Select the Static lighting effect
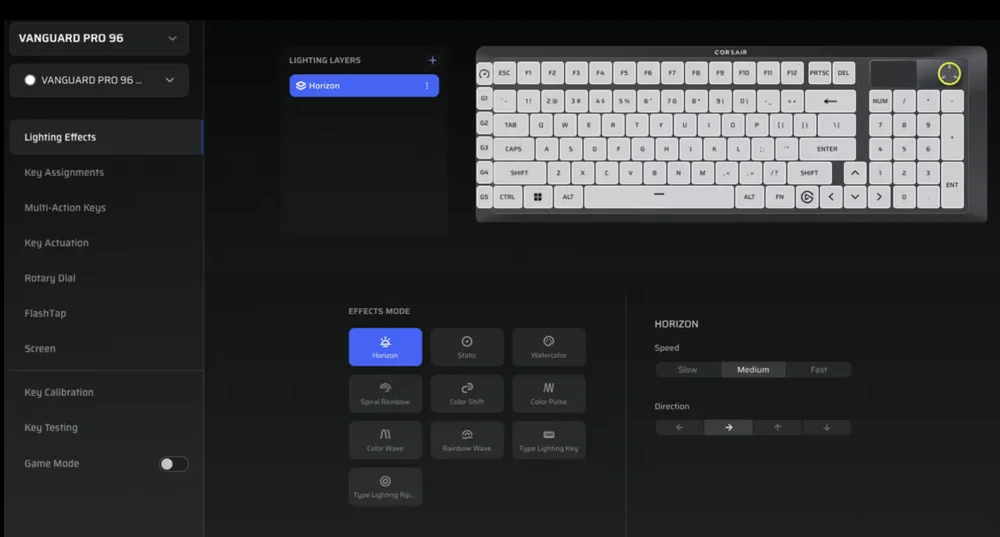This screenshot has height=537, width=1000. tap(467, 347)
